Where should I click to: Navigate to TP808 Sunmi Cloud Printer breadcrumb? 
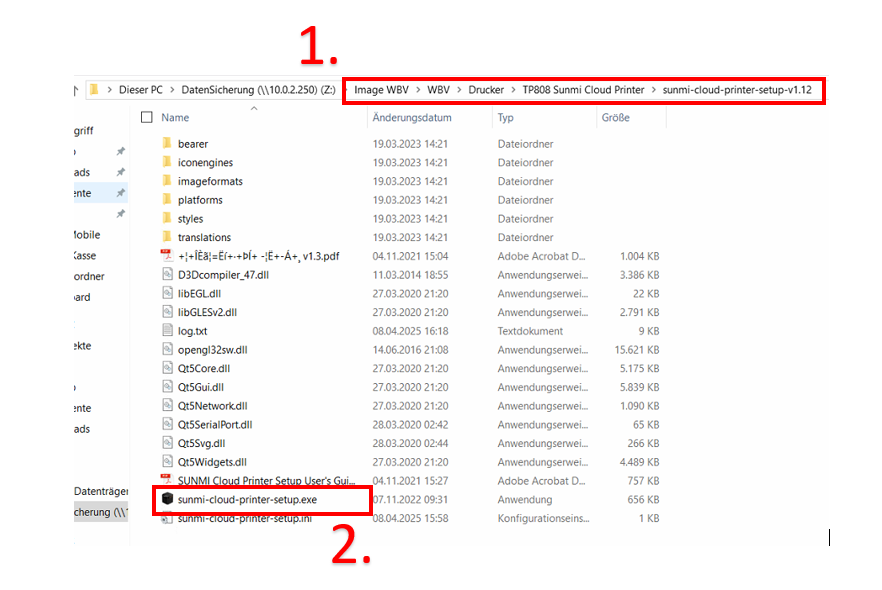583,90
